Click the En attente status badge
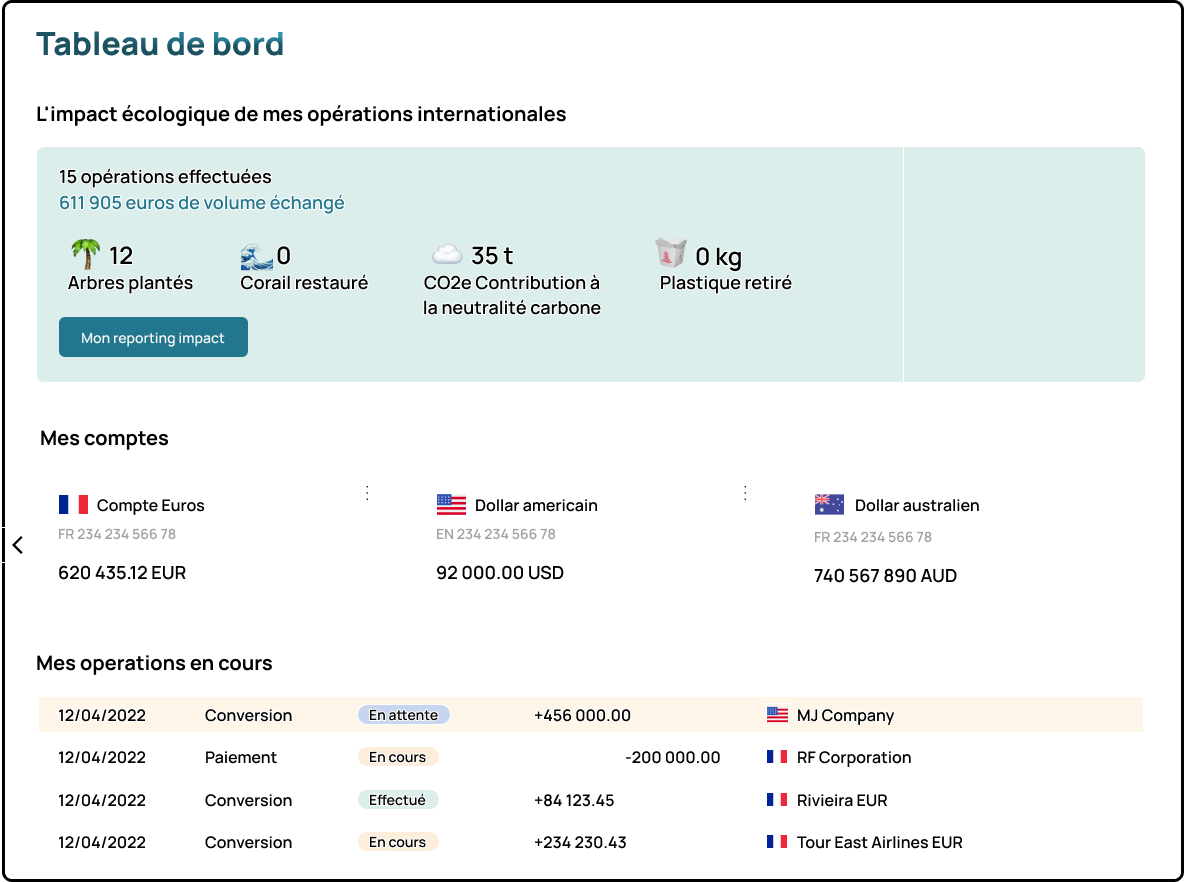Viewport: 1184px width, 882px height. (x=403, y=715)
